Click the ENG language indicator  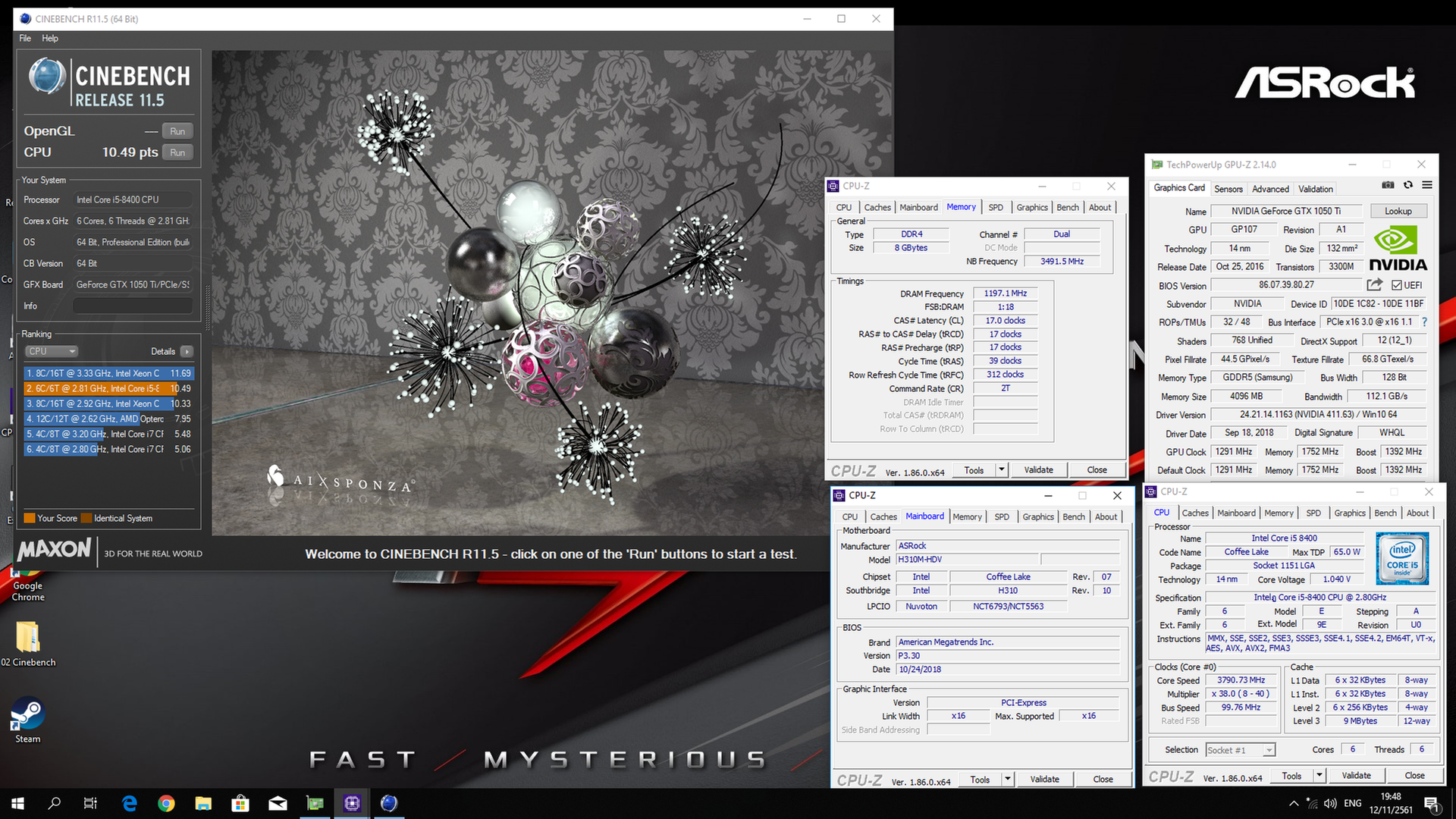[1353, 803]
